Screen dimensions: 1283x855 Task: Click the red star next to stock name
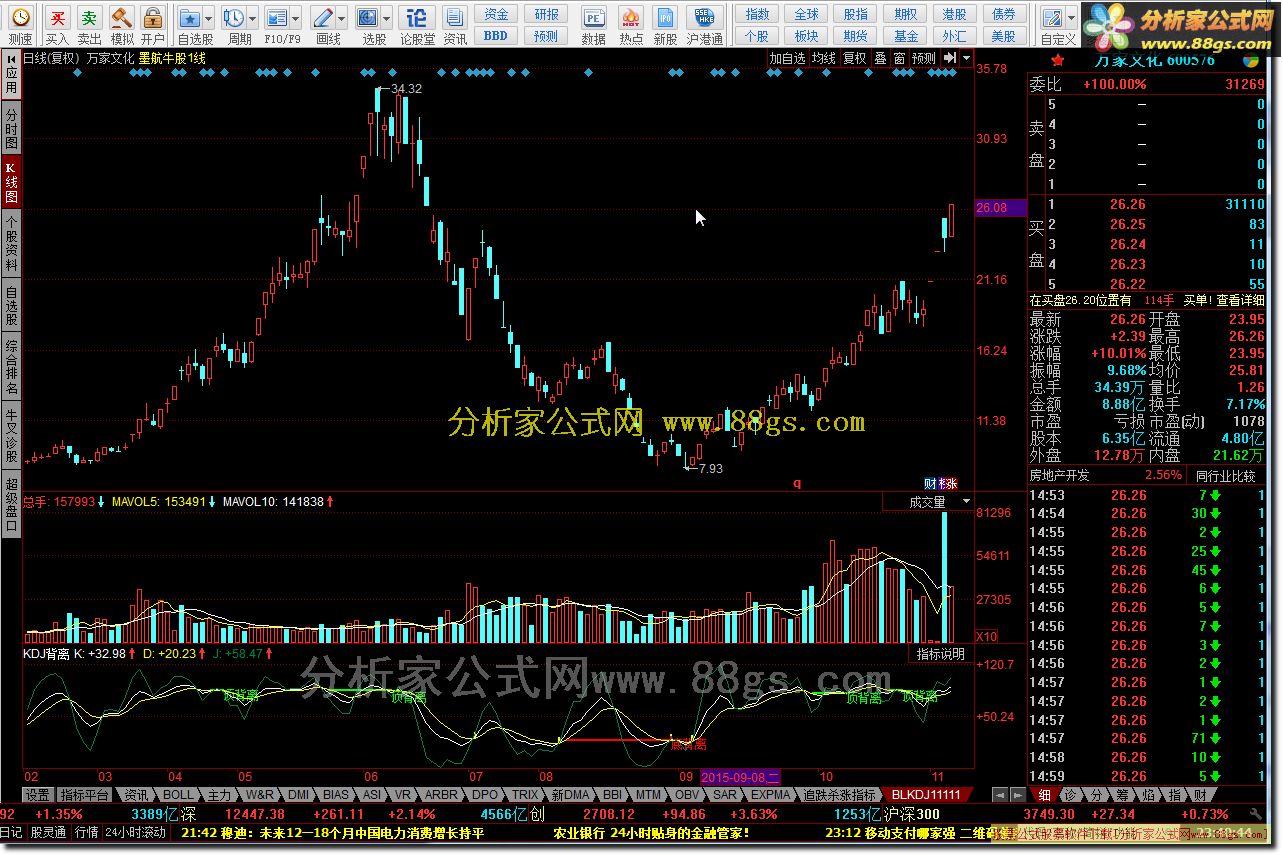pyautogui.click(x=1058, y=59)
